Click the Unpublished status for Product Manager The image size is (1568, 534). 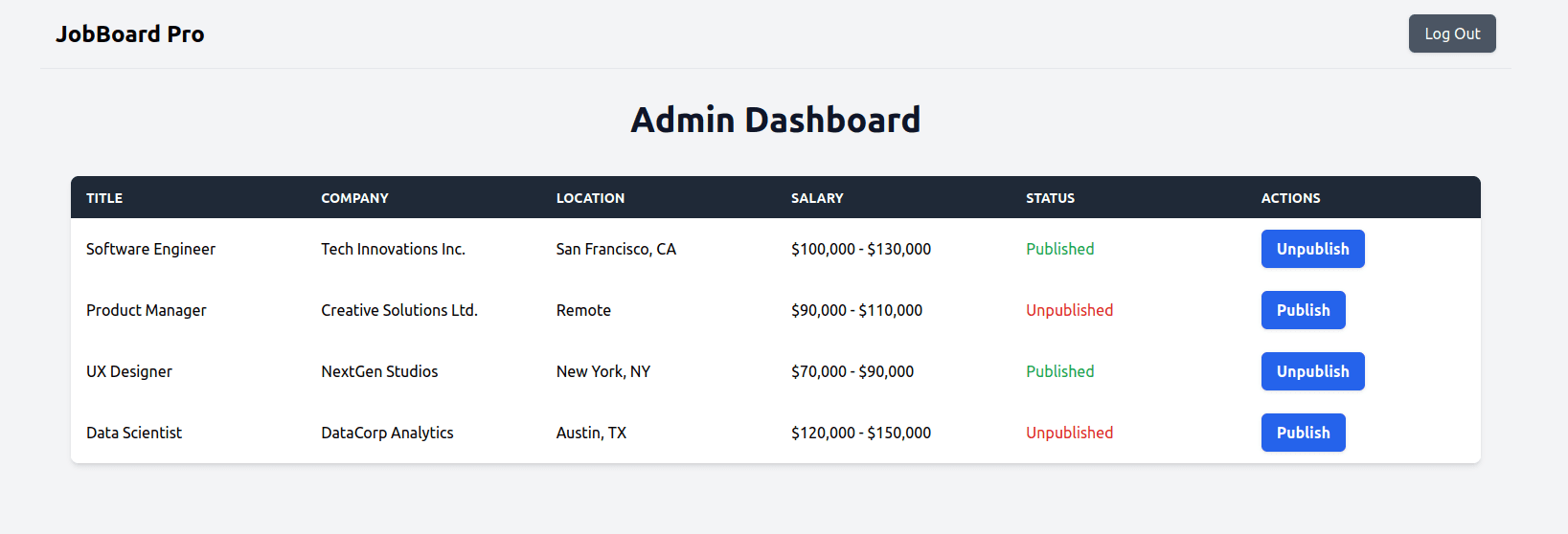point(1069,310)
